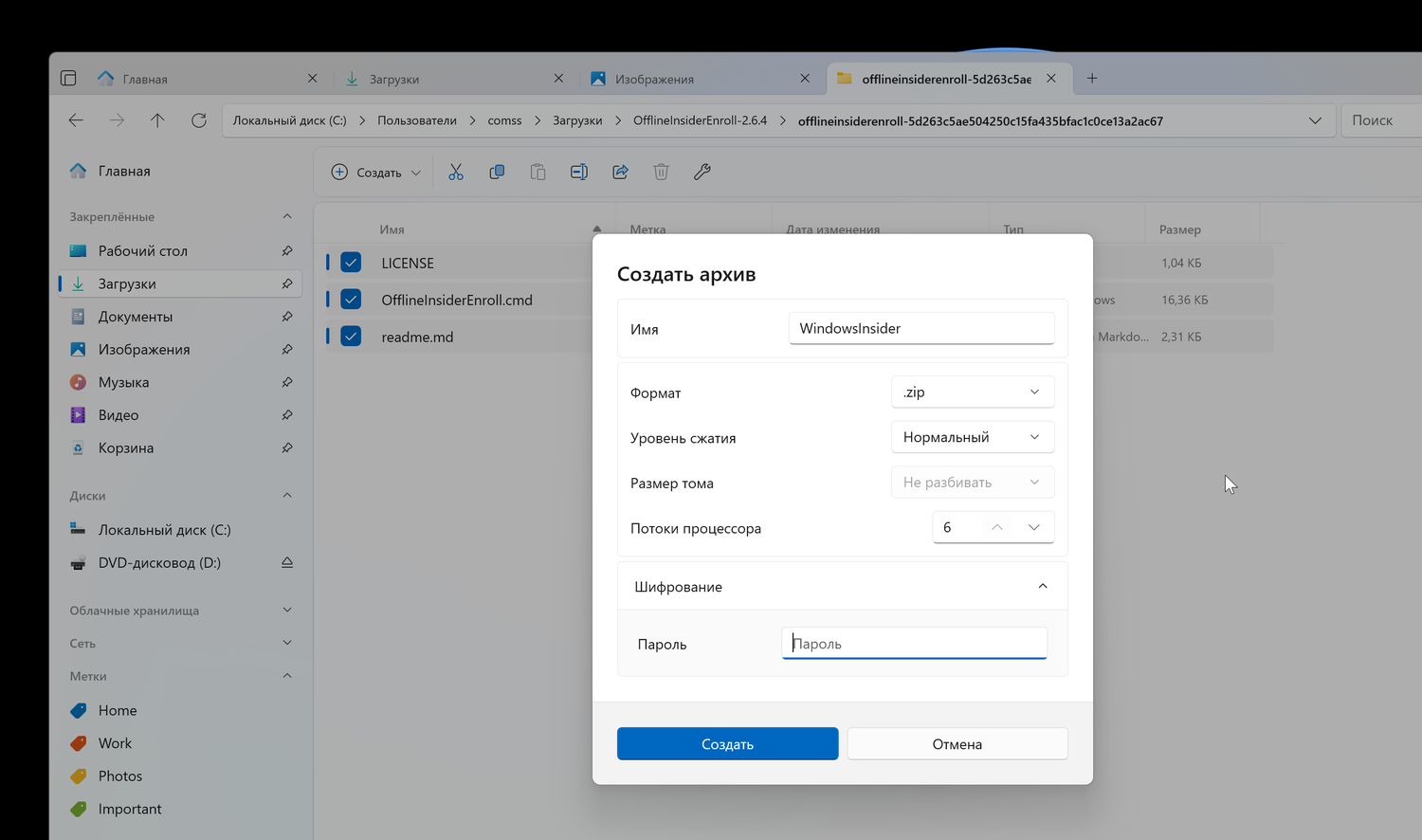Viewport: 1422px width, 840px height.
Task: Open Локальный диск (C:) in sidebar
Action: (180, 530)
